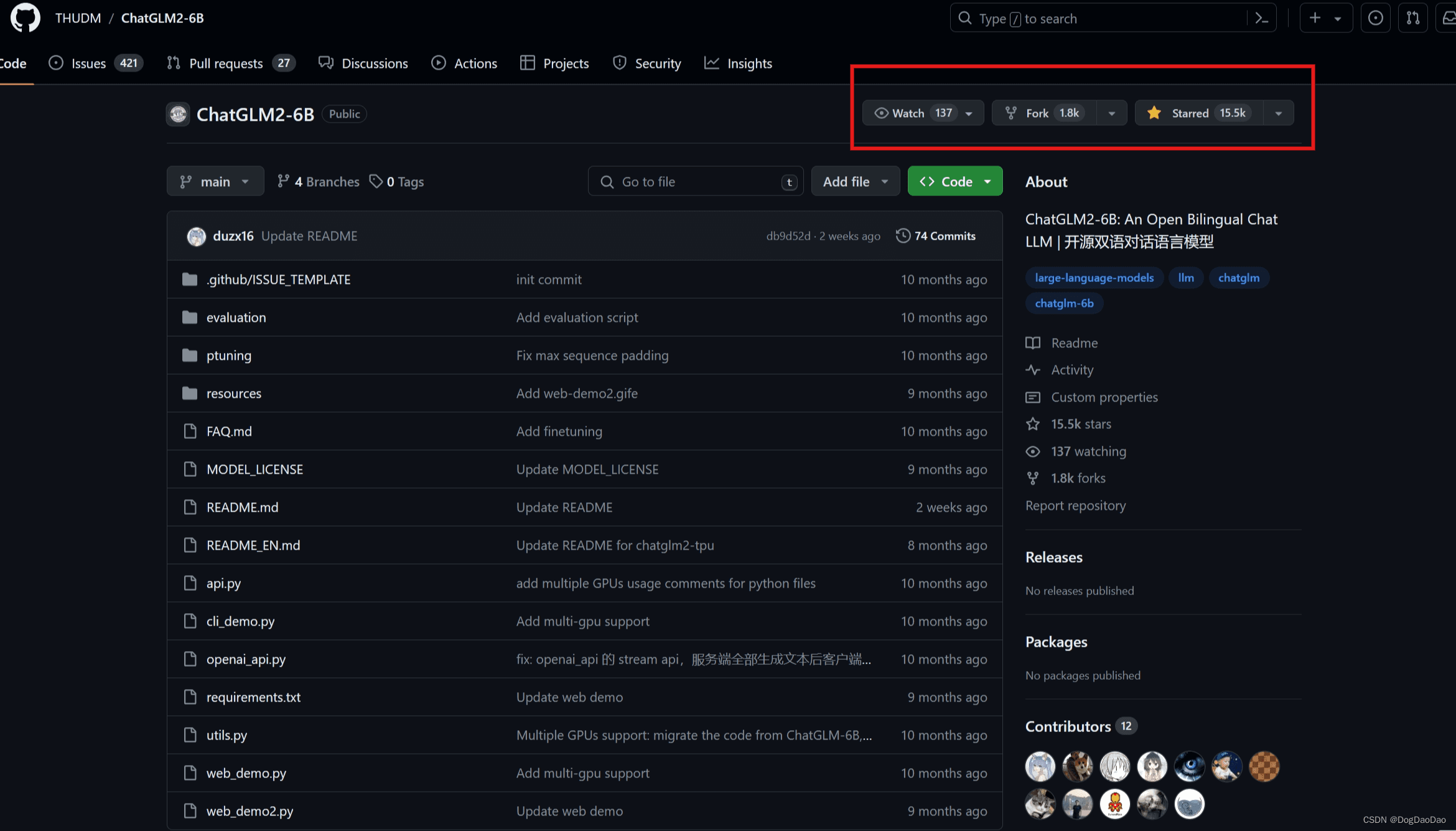The width and height of the screenshot is (1456, 831).
Task: Click the plus create-new icon
Action: point(1315,18)
